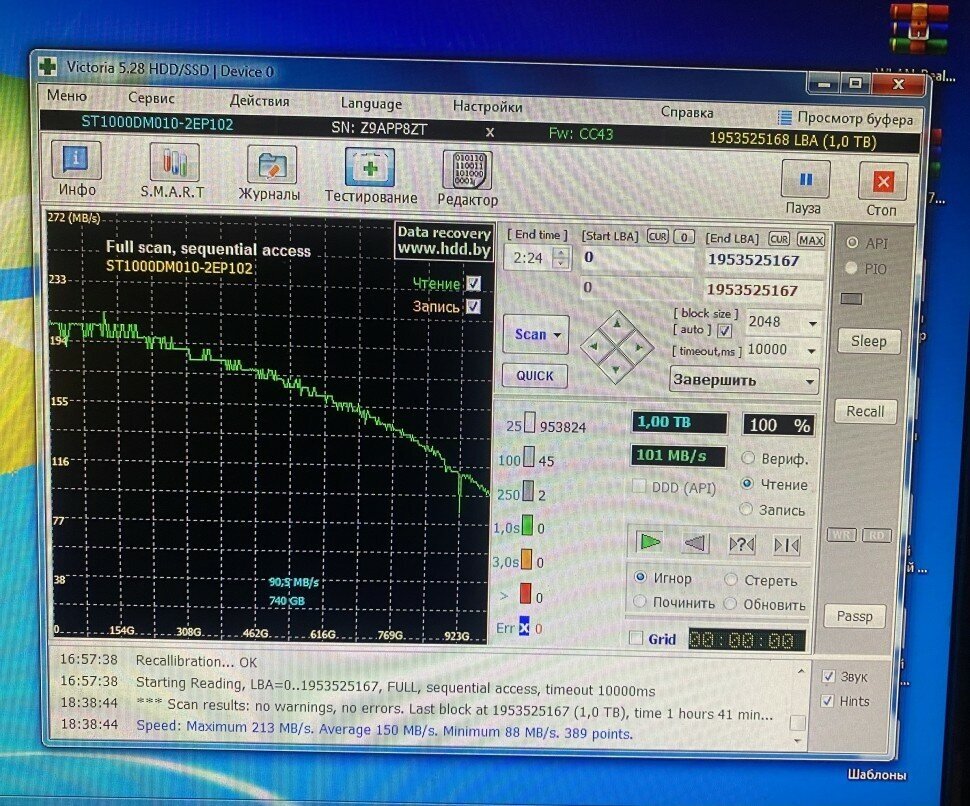Viewport: 970px width, 806px height.
Task: Click the reverse scan arrow button
Action: point(695,544)
